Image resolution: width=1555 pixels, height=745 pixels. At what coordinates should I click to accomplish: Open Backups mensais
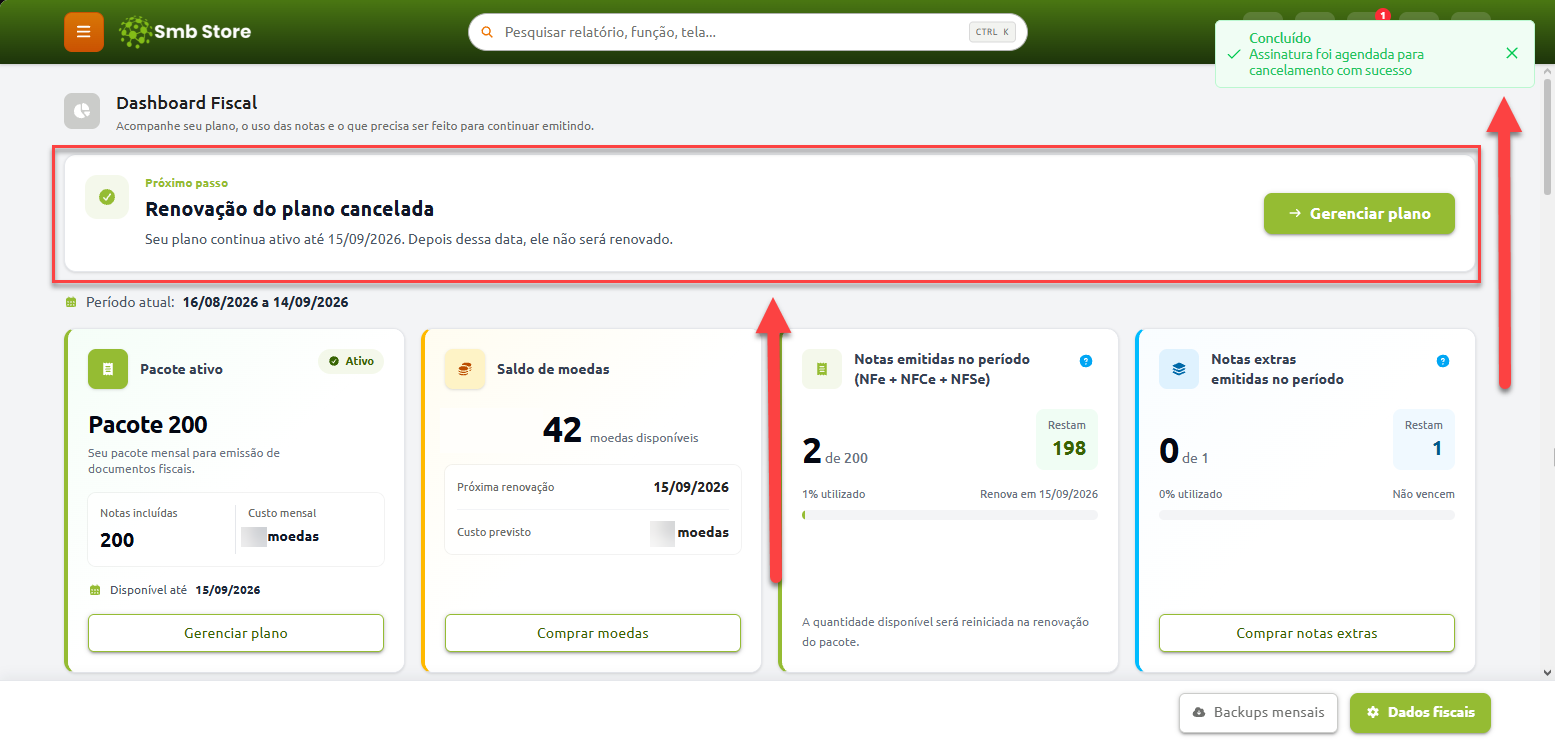pyautogui.click(x=1258, y=713)
